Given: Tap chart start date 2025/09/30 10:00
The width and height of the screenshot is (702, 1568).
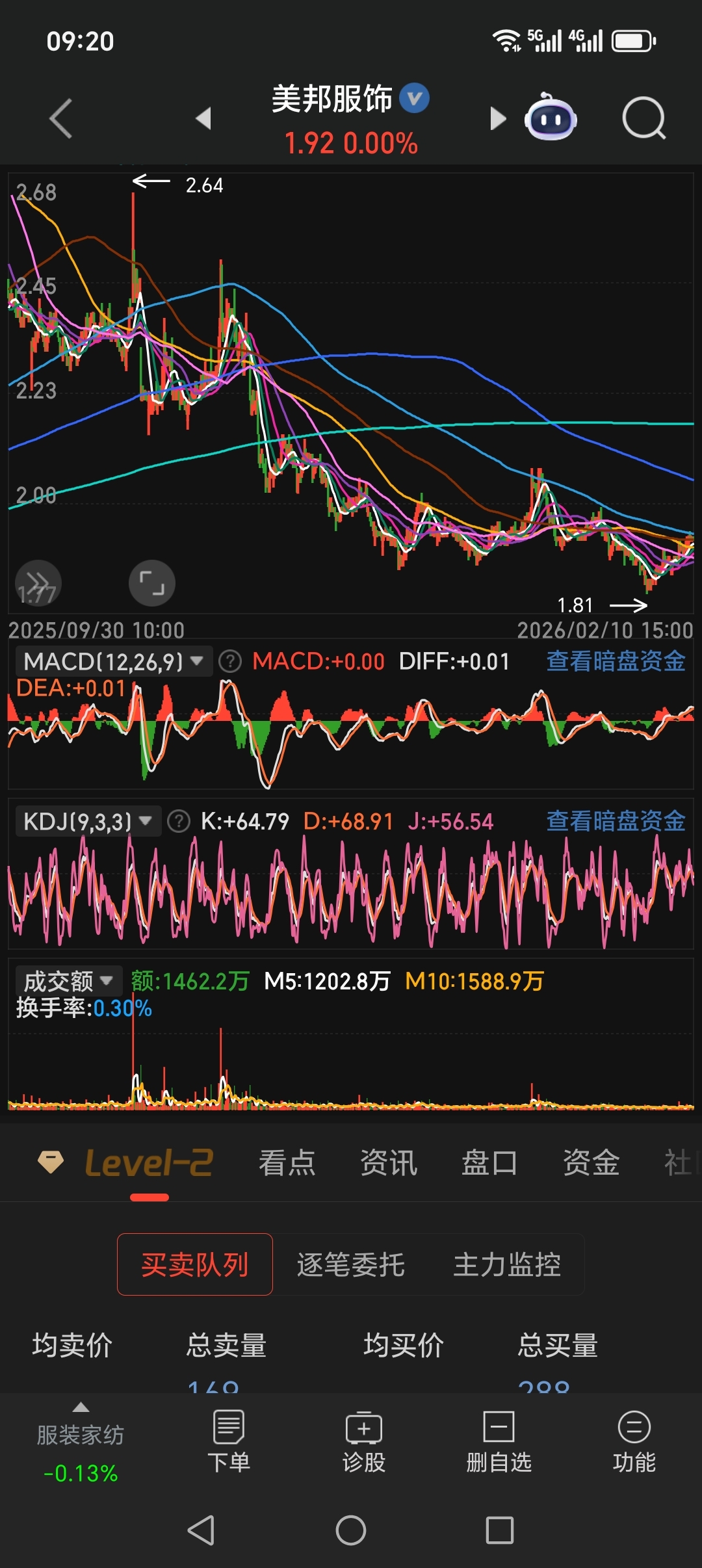Looking at the screenshot, I should [96, 630].
